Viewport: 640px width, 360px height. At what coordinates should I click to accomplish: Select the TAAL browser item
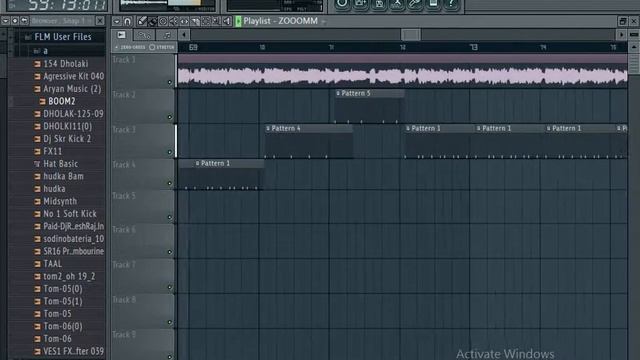53,264
